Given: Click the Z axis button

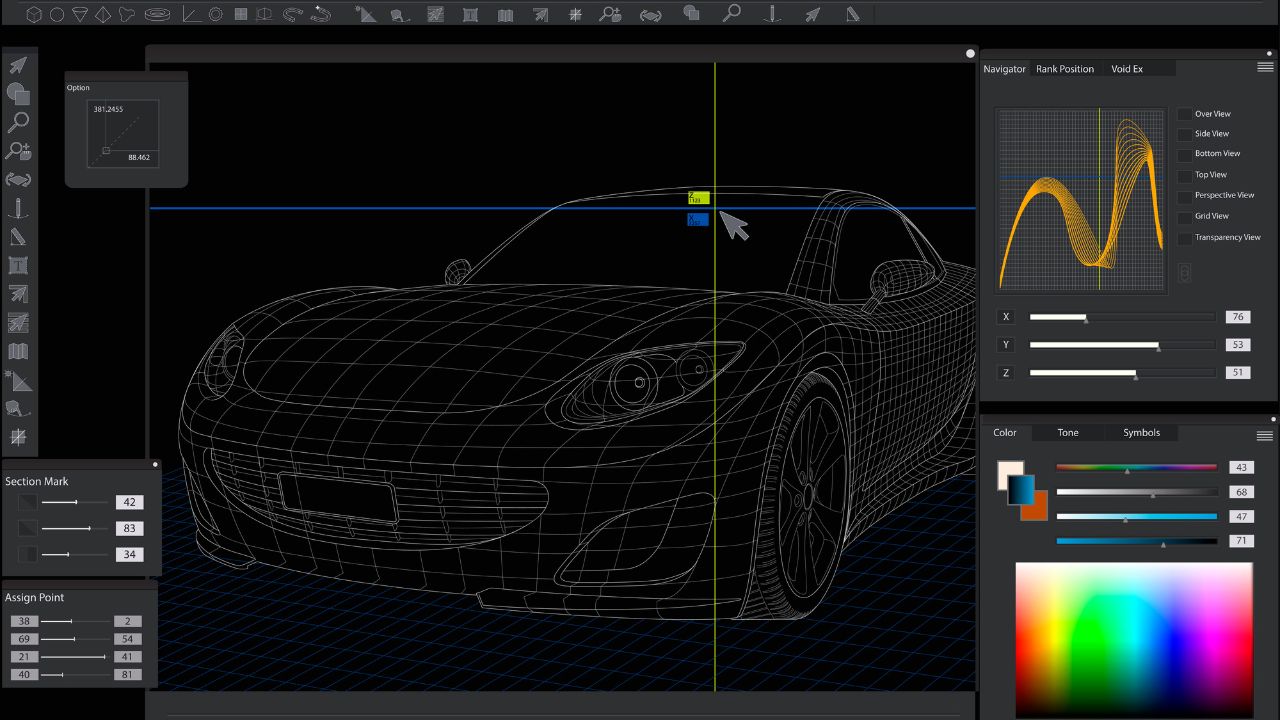Looking at the screenshot, I should click(1006, 373).
